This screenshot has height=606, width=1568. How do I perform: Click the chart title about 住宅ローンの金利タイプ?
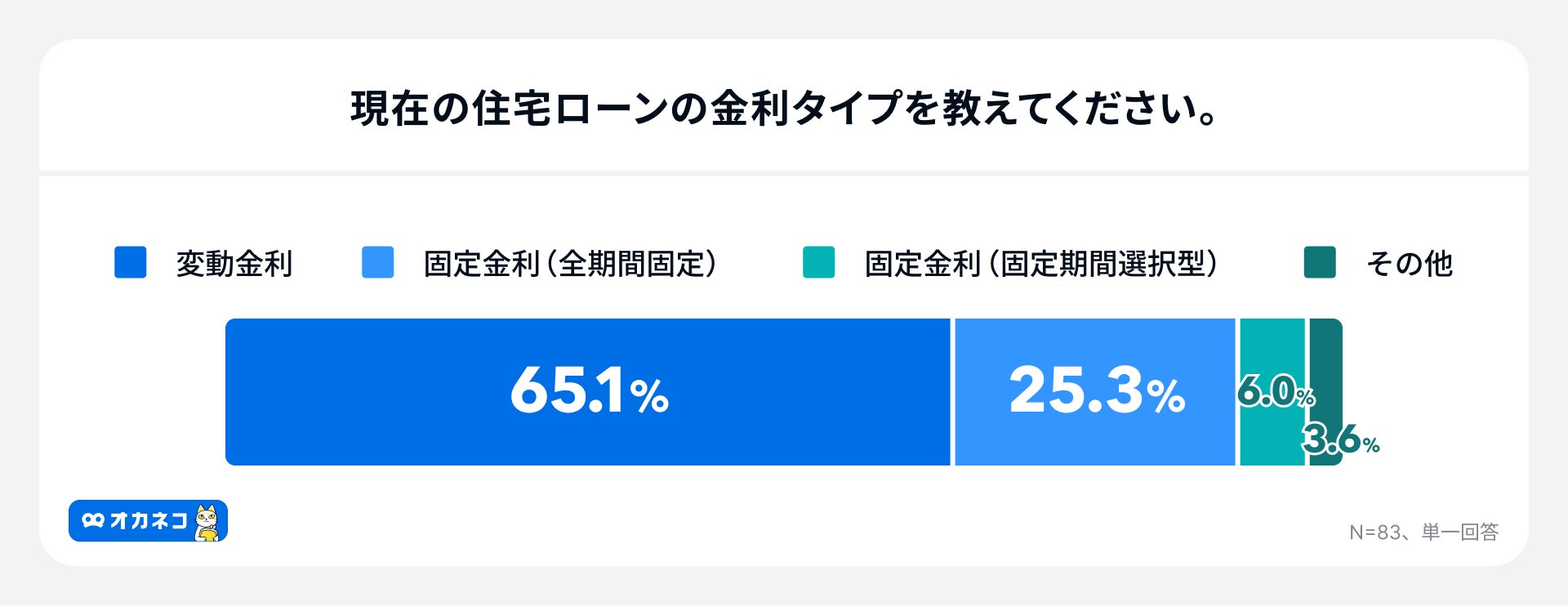pyautogui.click(x=784, y=109)
